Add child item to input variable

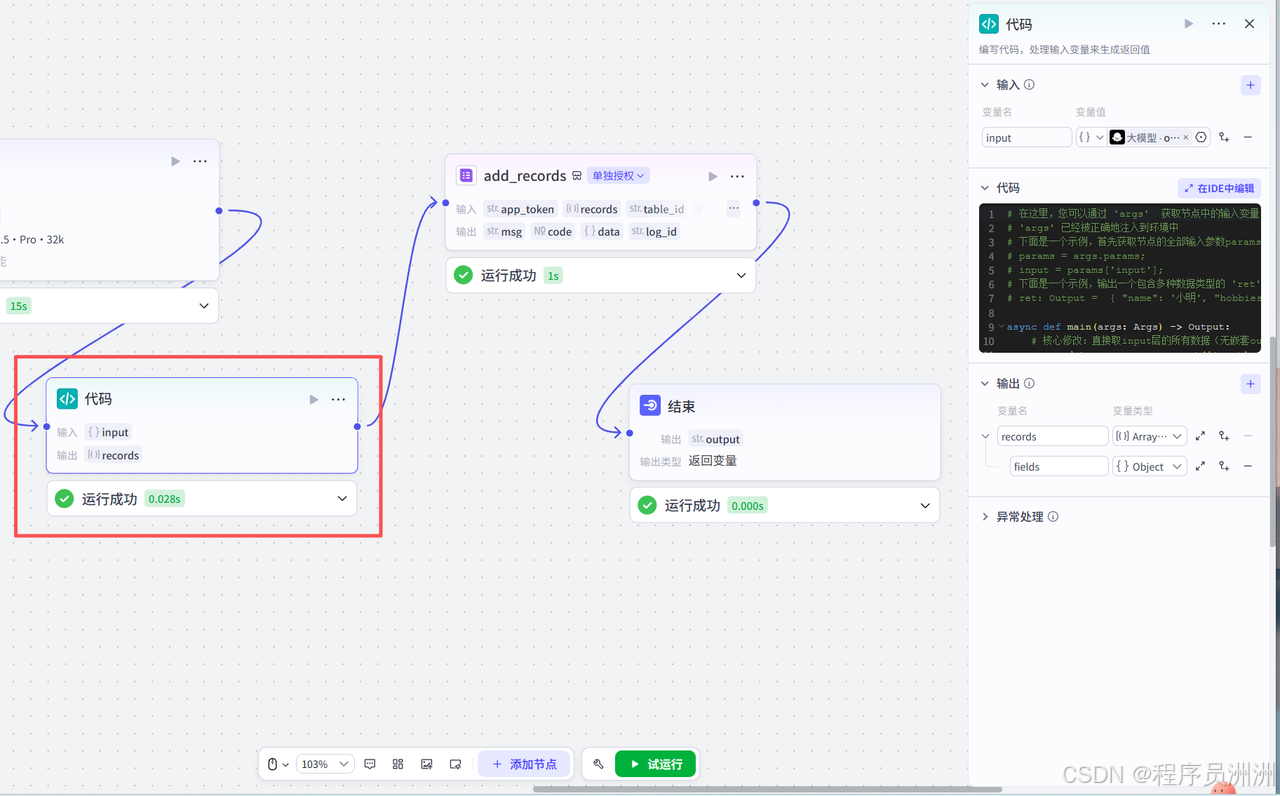(1224, 138)
